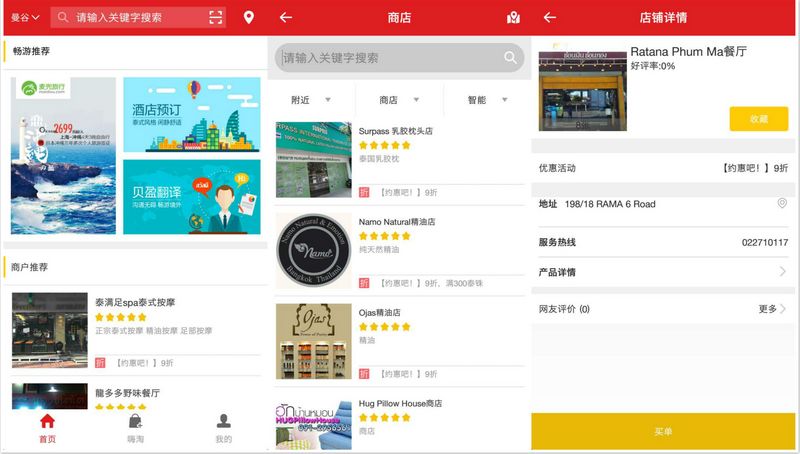
Task: Click the home search keyword field
Action: point(138,17)
